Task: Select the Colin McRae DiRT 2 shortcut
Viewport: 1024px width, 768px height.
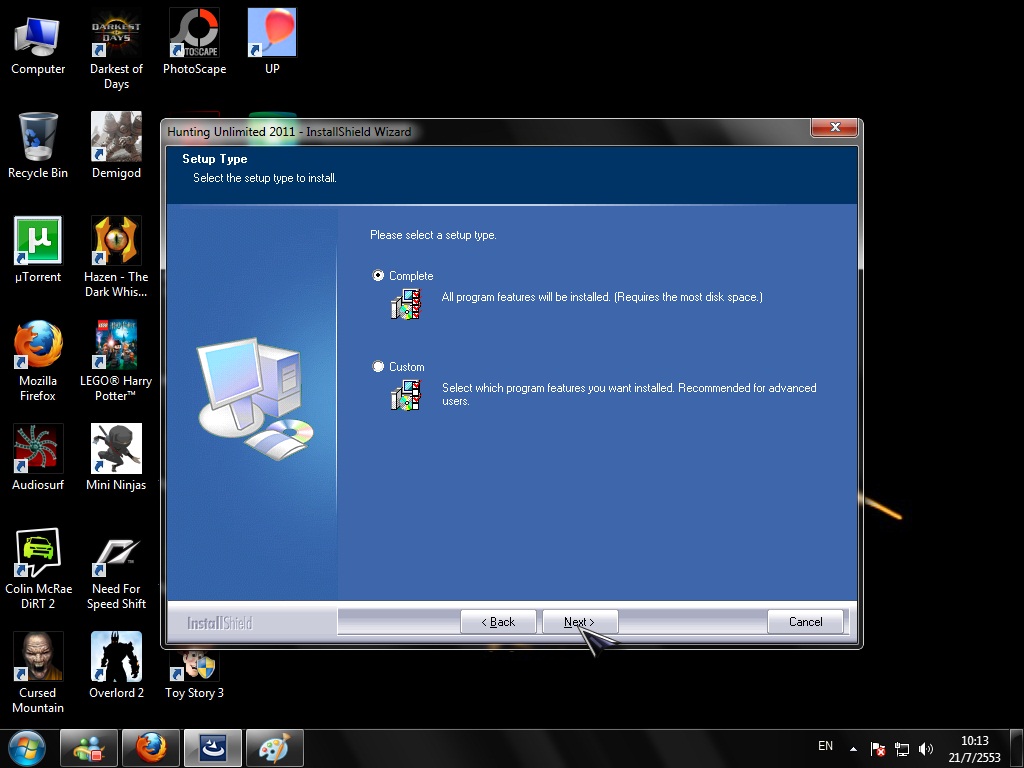Action: click(x=38, y=568)
